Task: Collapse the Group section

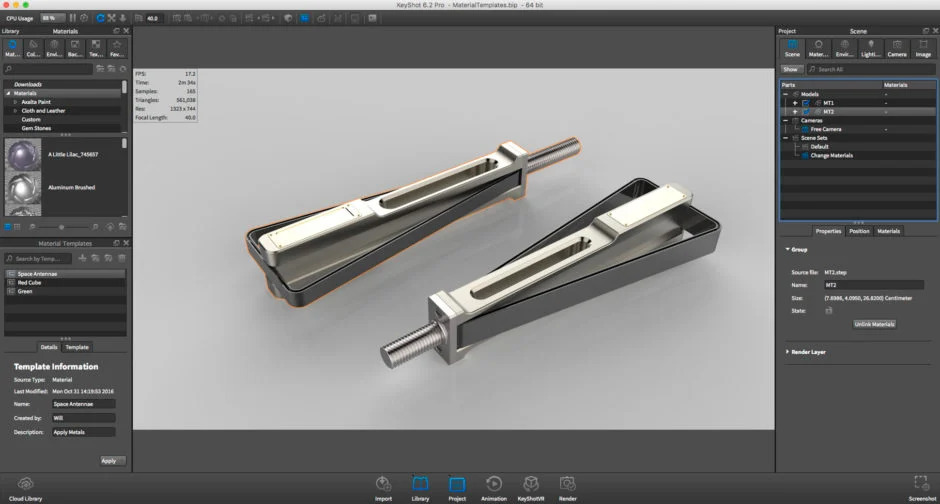Action: 787,249
